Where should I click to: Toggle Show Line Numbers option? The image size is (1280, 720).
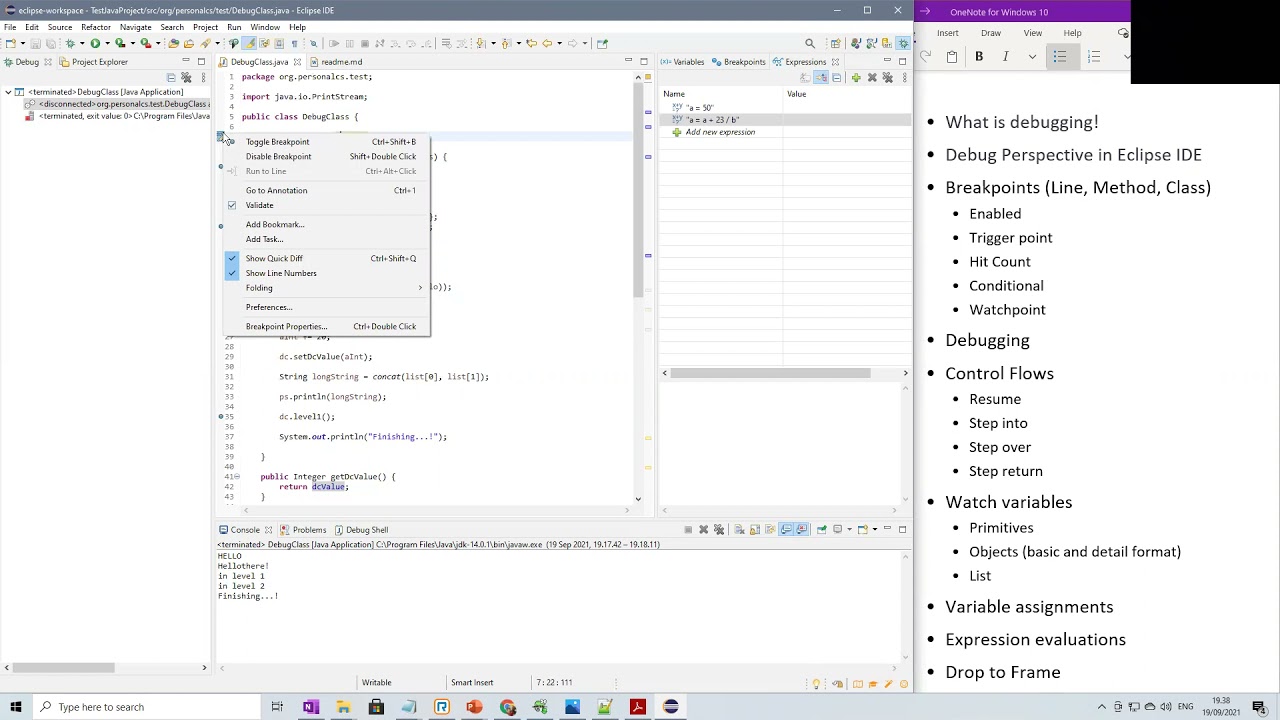[232, 273]
